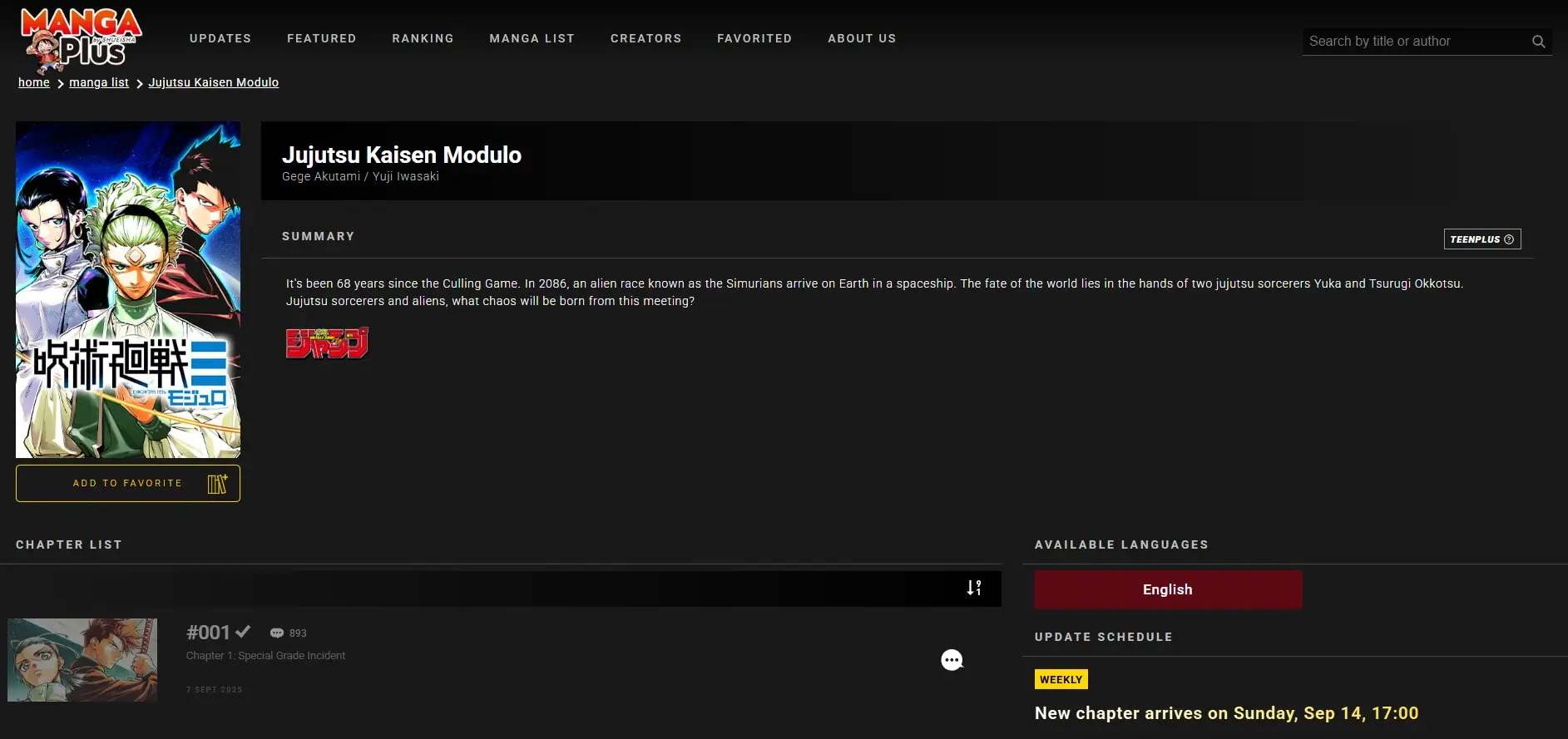Add Jujutsu Kaisen Modulo to favorites
The width and height of the screenshot is (1568, 739).
coord(128,484)
